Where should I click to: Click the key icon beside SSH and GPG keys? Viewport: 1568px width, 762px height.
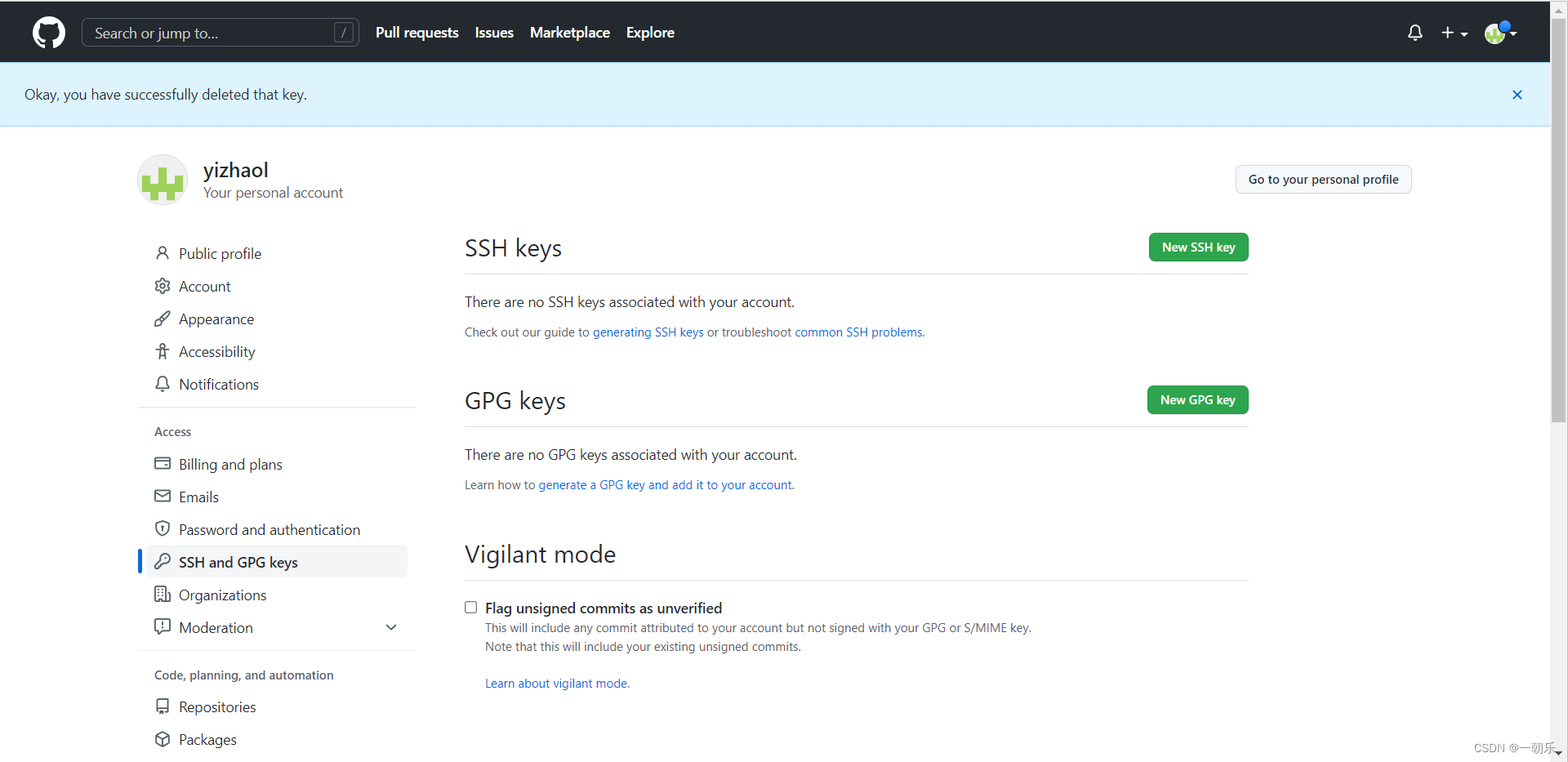coord(163,561)
